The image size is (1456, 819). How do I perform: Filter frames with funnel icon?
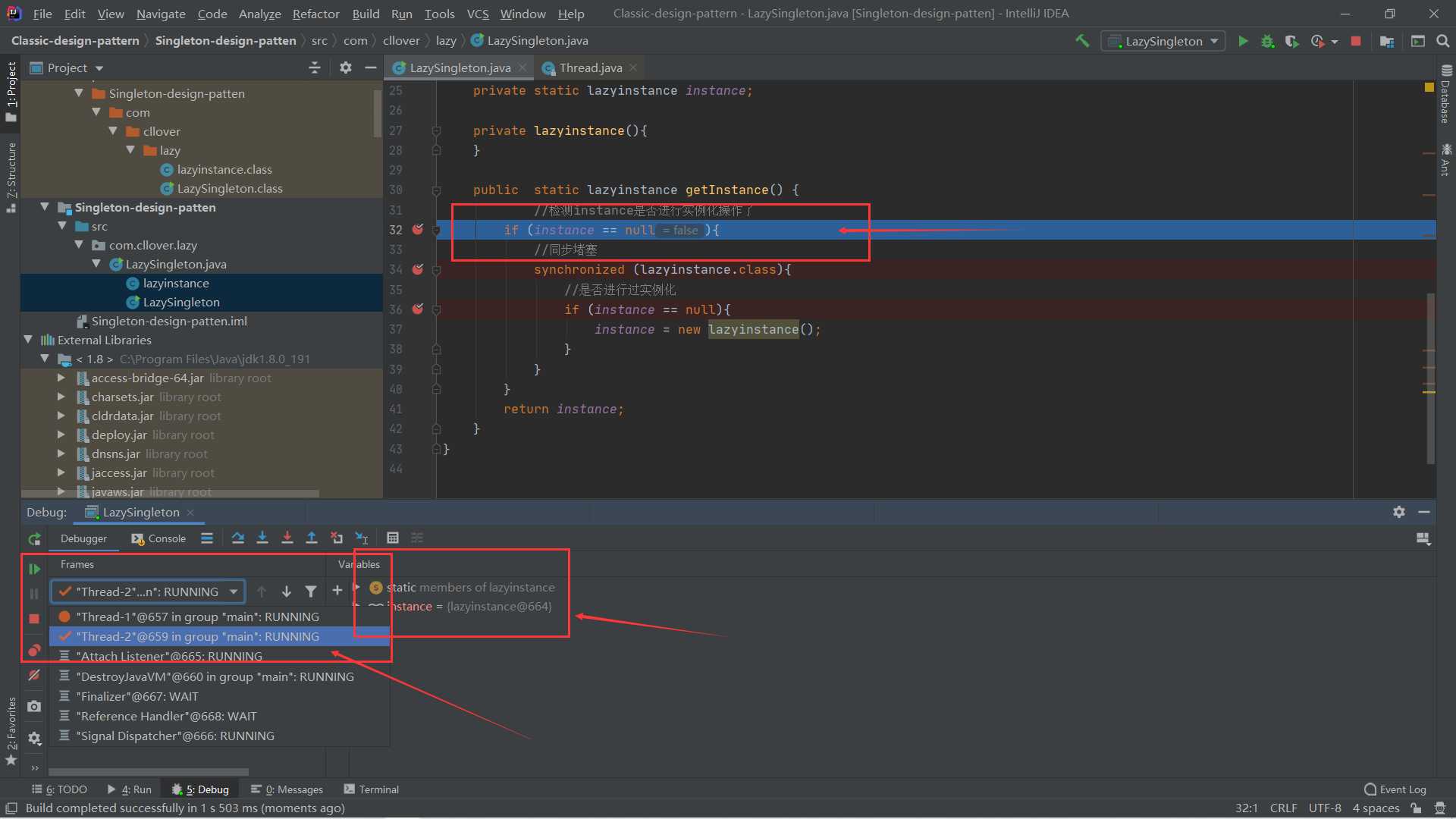[311, 591]
